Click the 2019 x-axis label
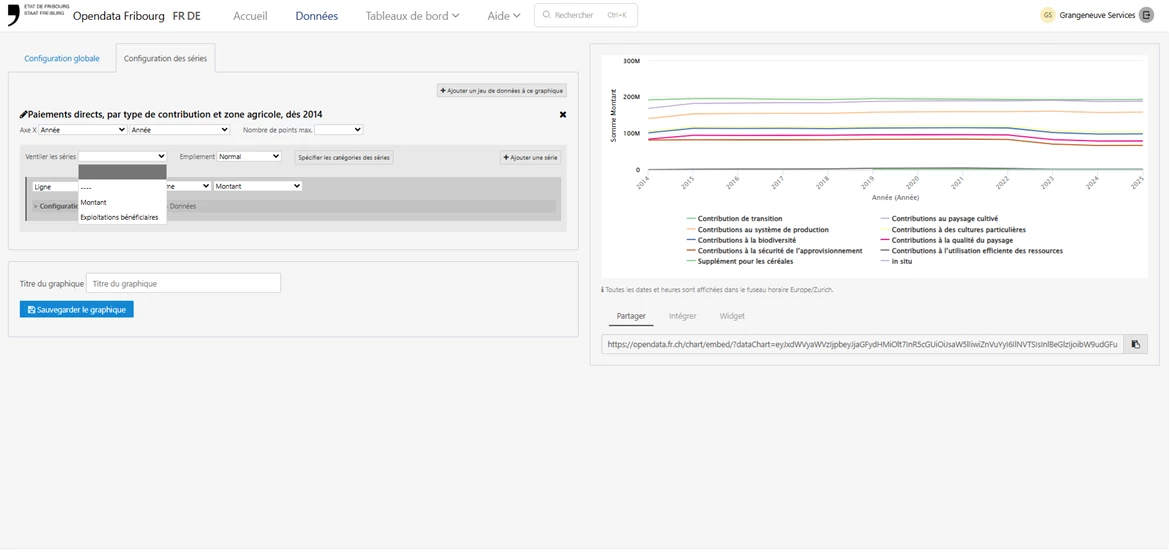The width and height of the screenshot is (1170, 553). pos(869,182)
